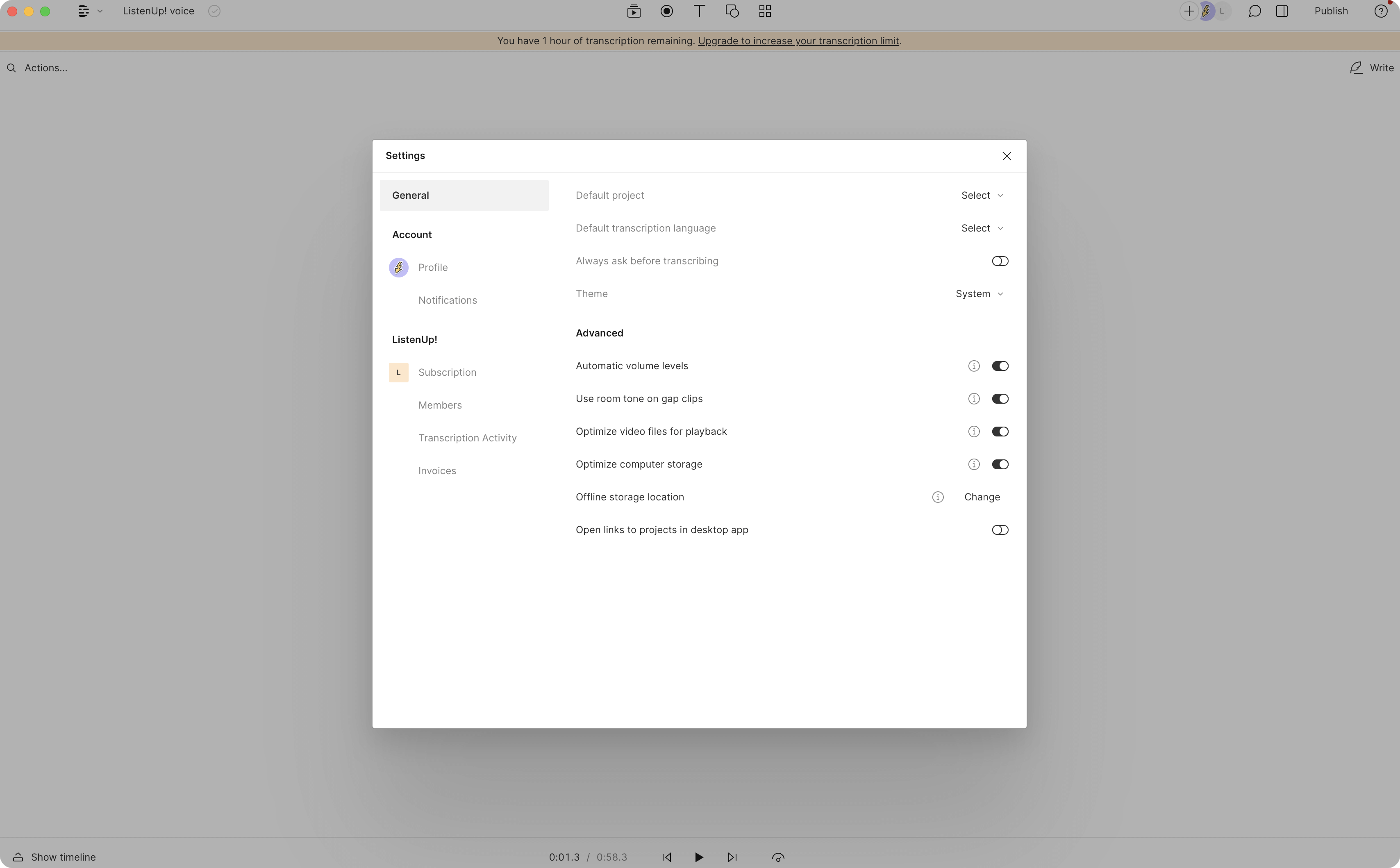The image size is (1400, 868).
Task: Click the L workspace icon beside Subscription
Action: tap(398, 373)
